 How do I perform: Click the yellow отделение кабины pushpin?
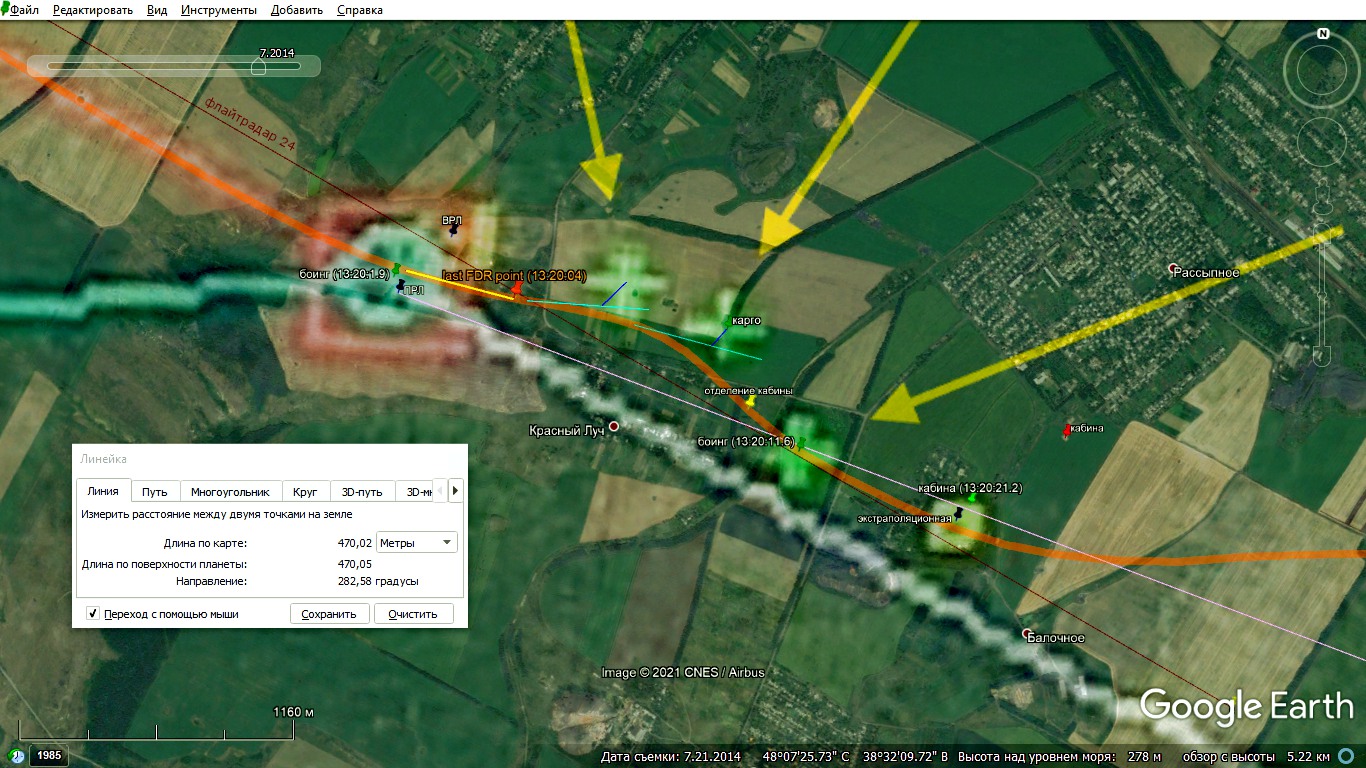click(751, 400)
